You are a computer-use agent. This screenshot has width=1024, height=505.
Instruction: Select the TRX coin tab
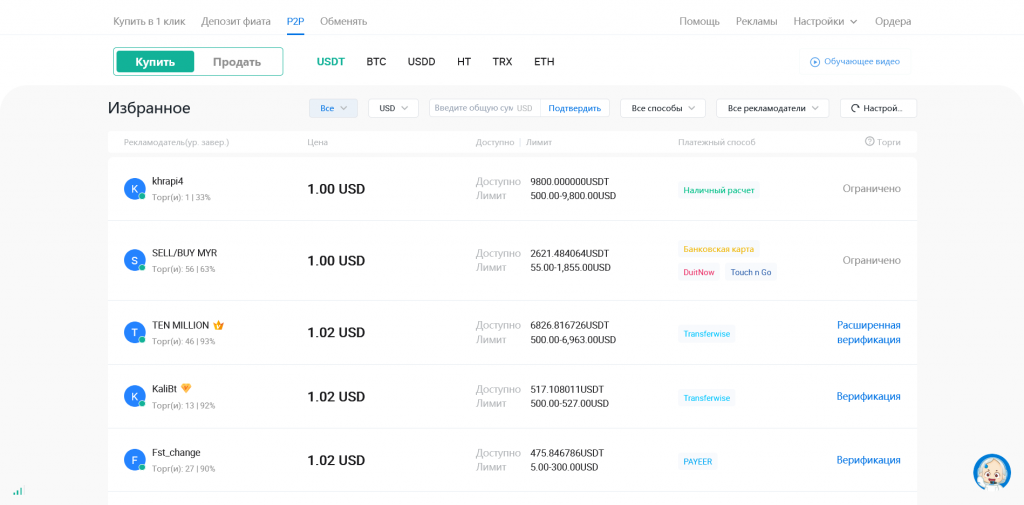coord(502,62)
